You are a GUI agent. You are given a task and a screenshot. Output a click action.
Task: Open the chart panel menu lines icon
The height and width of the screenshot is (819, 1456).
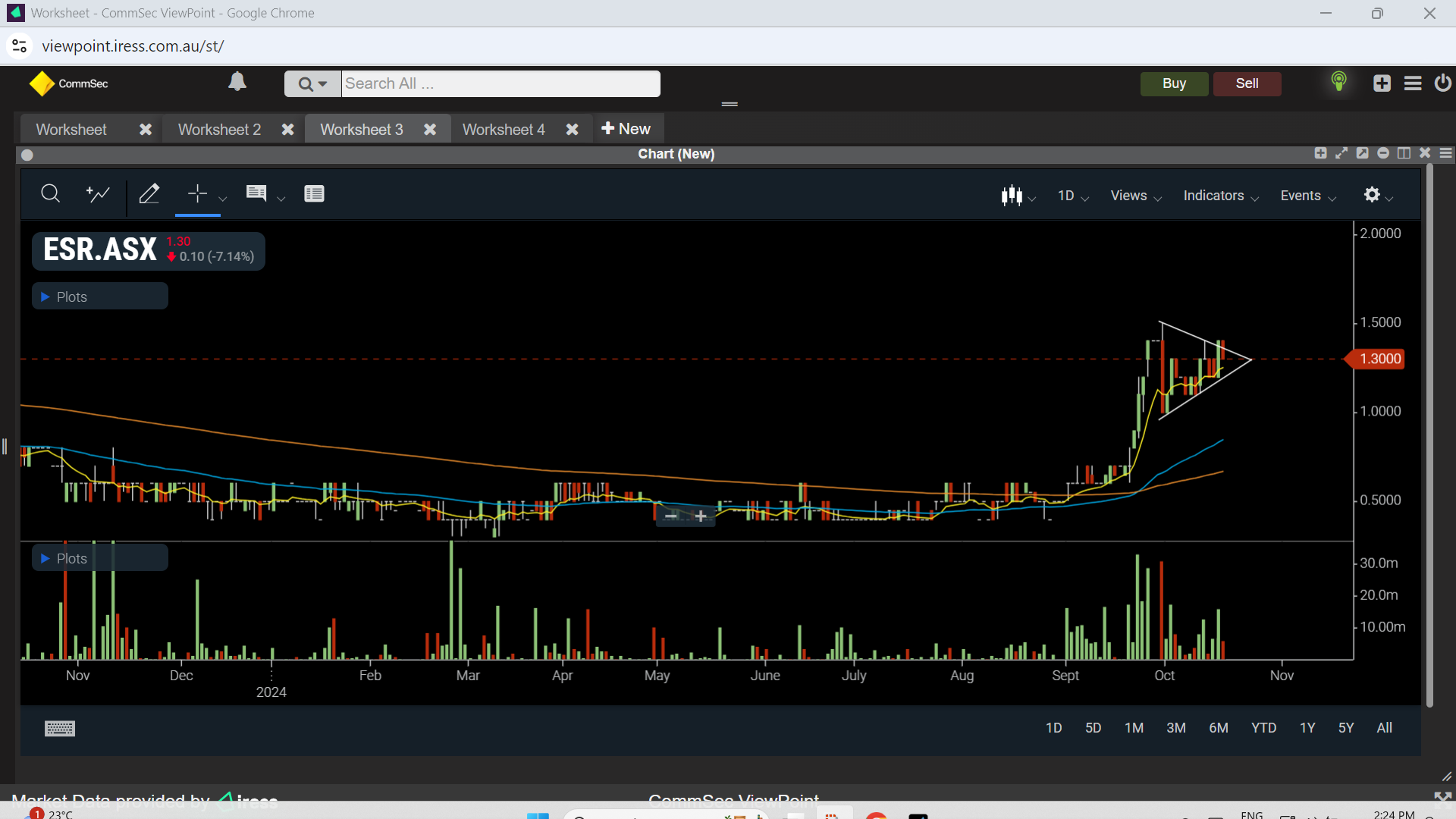tap(1446, 153)
